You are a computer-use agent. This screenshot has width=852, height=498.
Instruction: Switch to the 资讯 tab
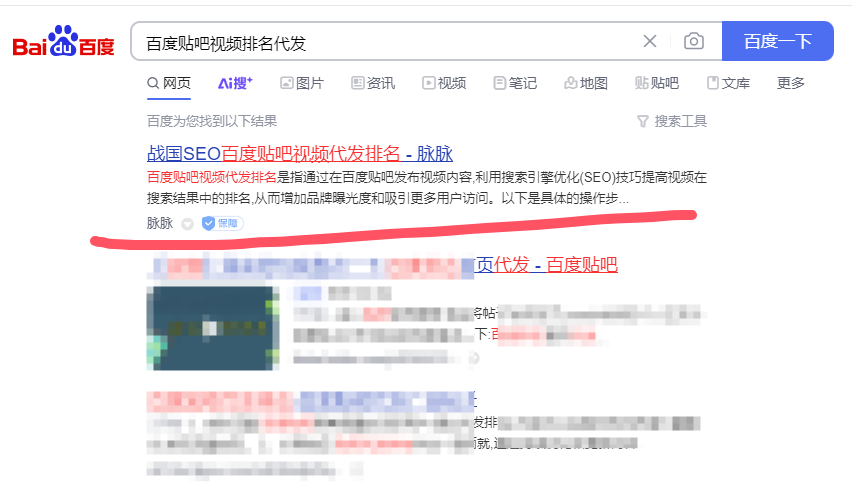[373, 83]
